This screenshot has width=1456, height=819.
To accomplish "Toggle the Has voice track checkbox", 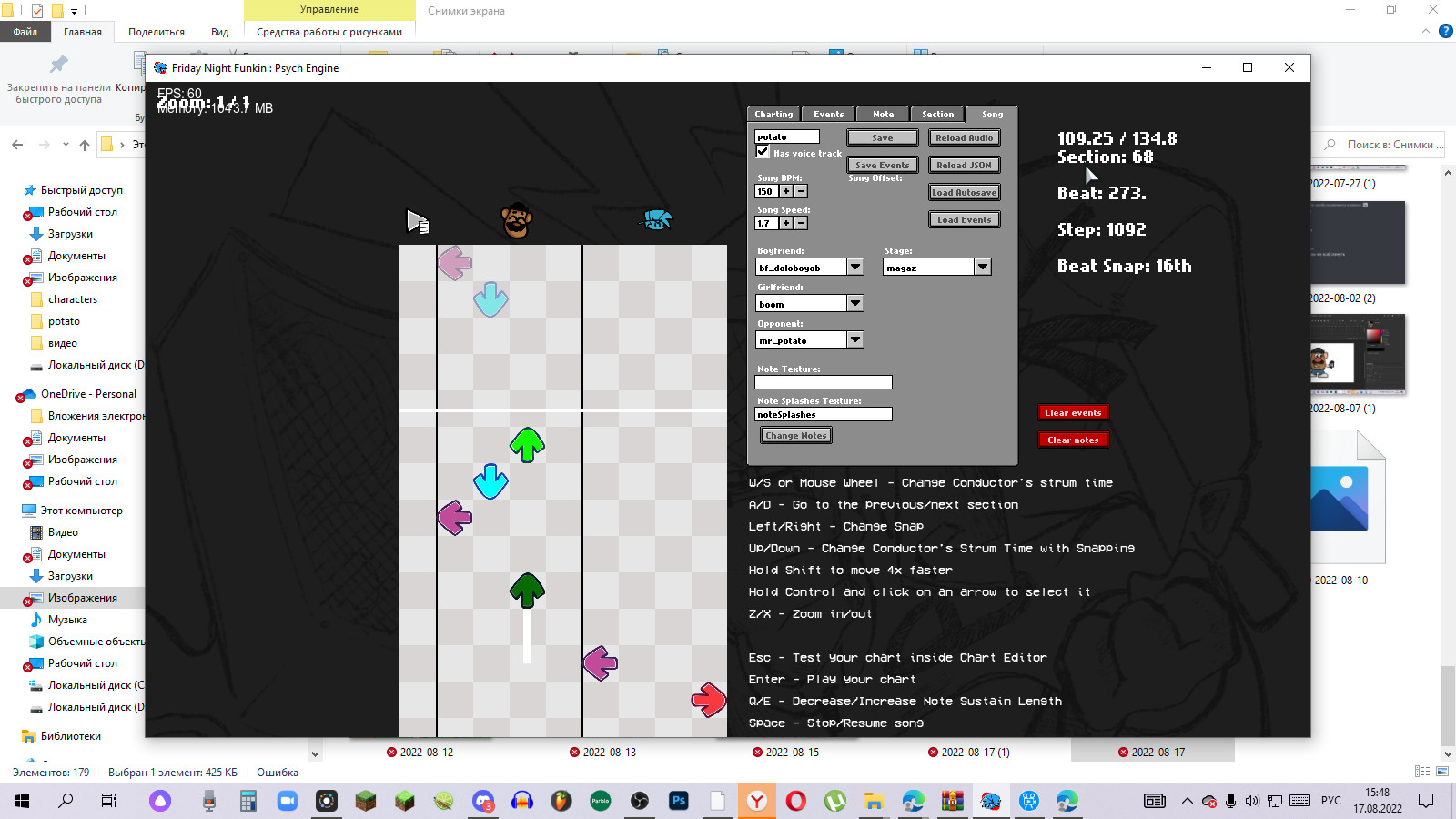I will pyautogui.click(x=763, y=151).
